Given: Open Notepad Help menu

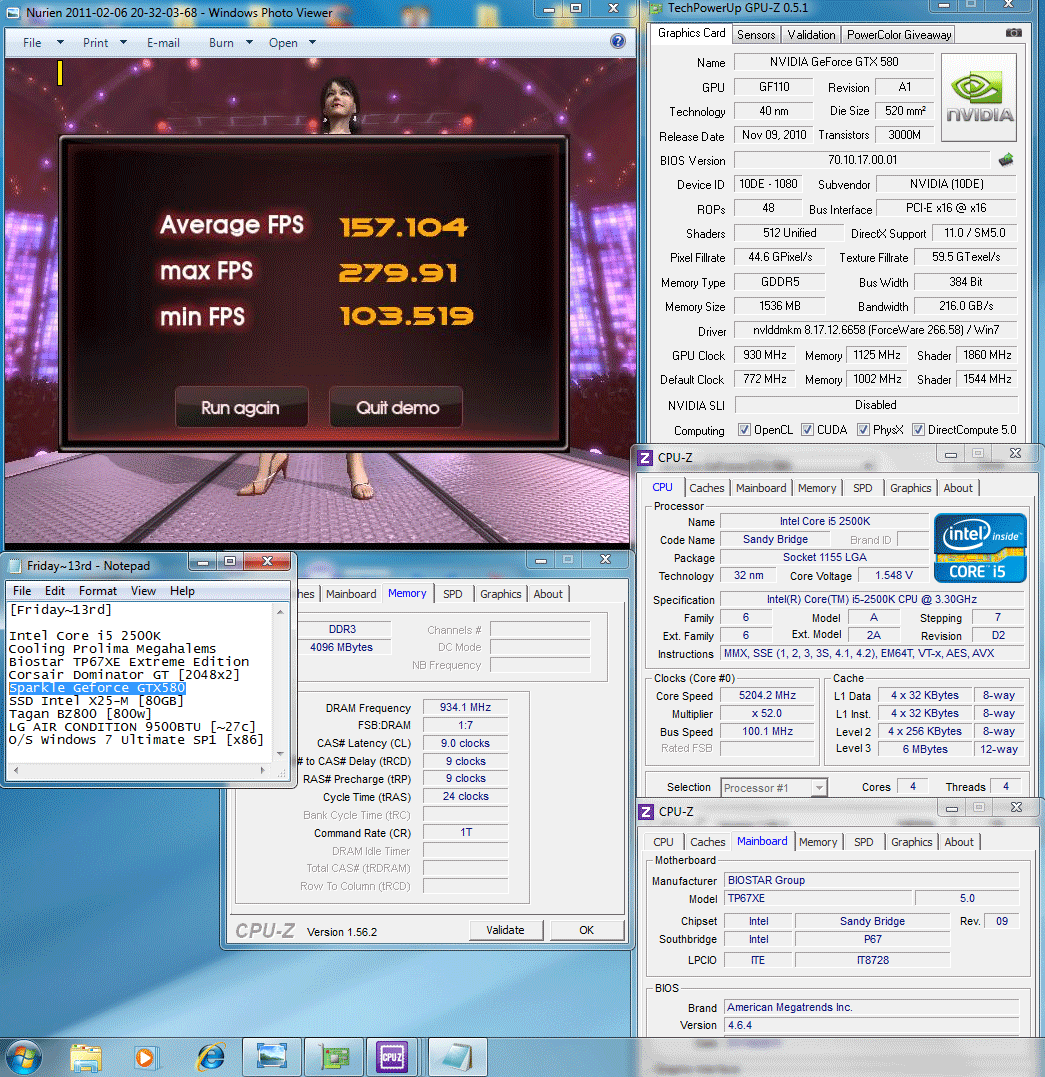Looking at the screenshot, I should pyautogui.click(x=182, y=591).
